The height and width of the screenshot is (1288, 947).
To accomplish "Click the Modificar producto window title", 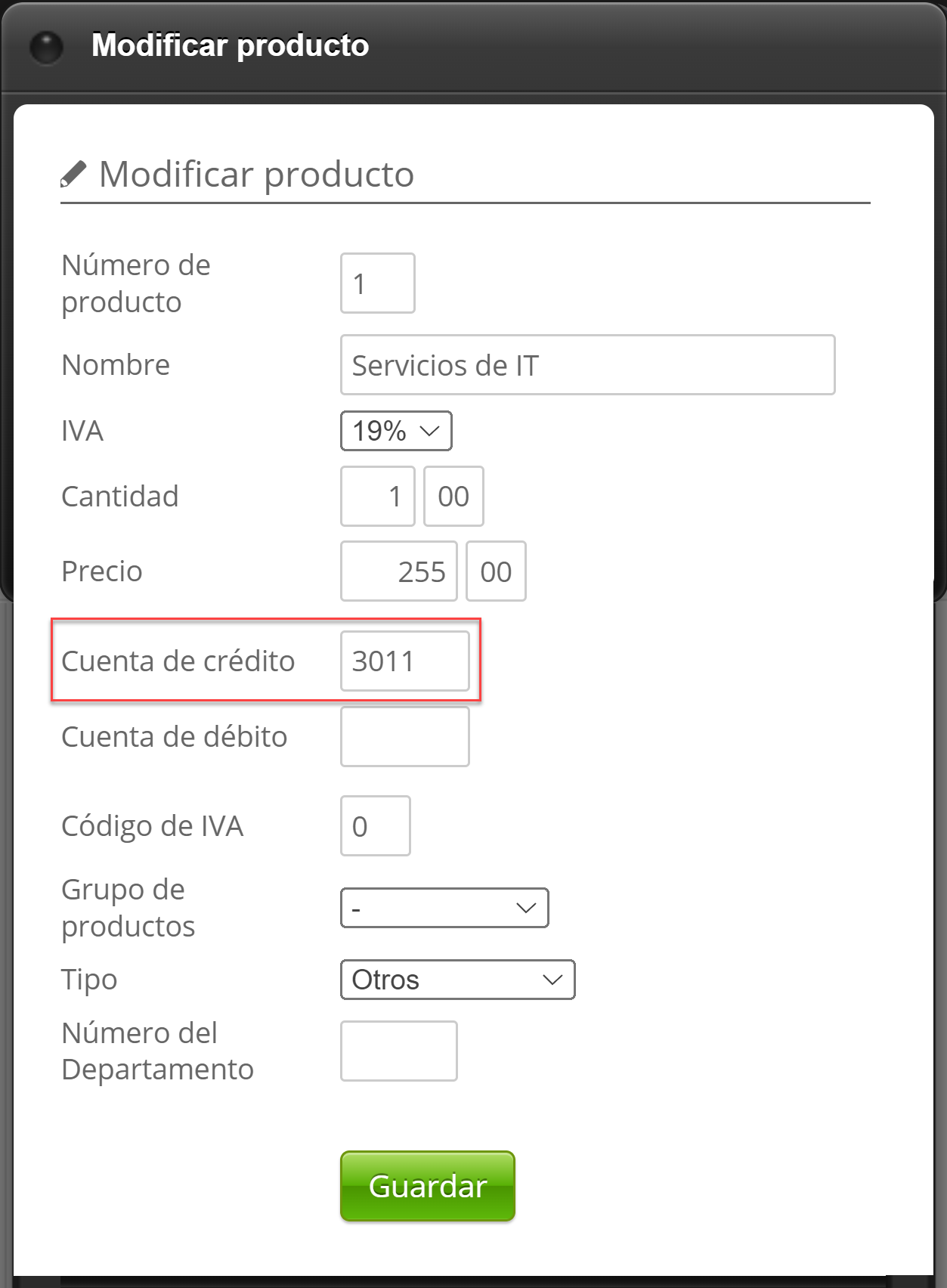I will [x=230, y=45].
